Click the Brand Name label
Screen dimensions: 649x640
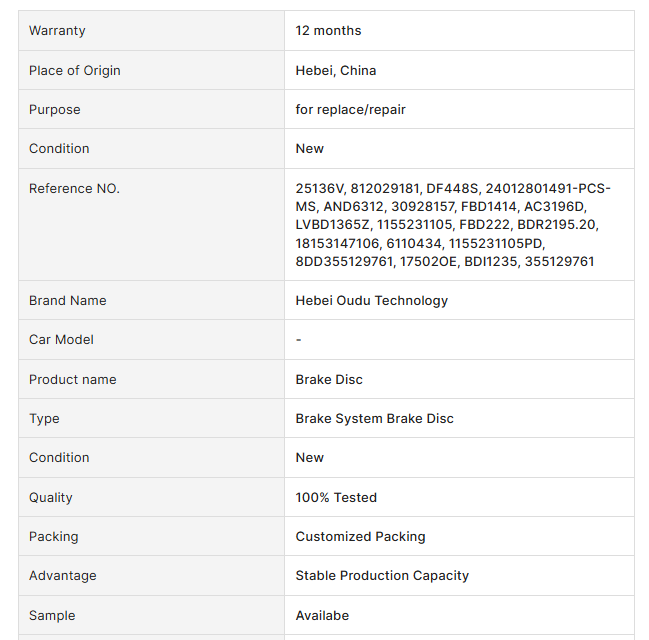click(x=67, y=300)
